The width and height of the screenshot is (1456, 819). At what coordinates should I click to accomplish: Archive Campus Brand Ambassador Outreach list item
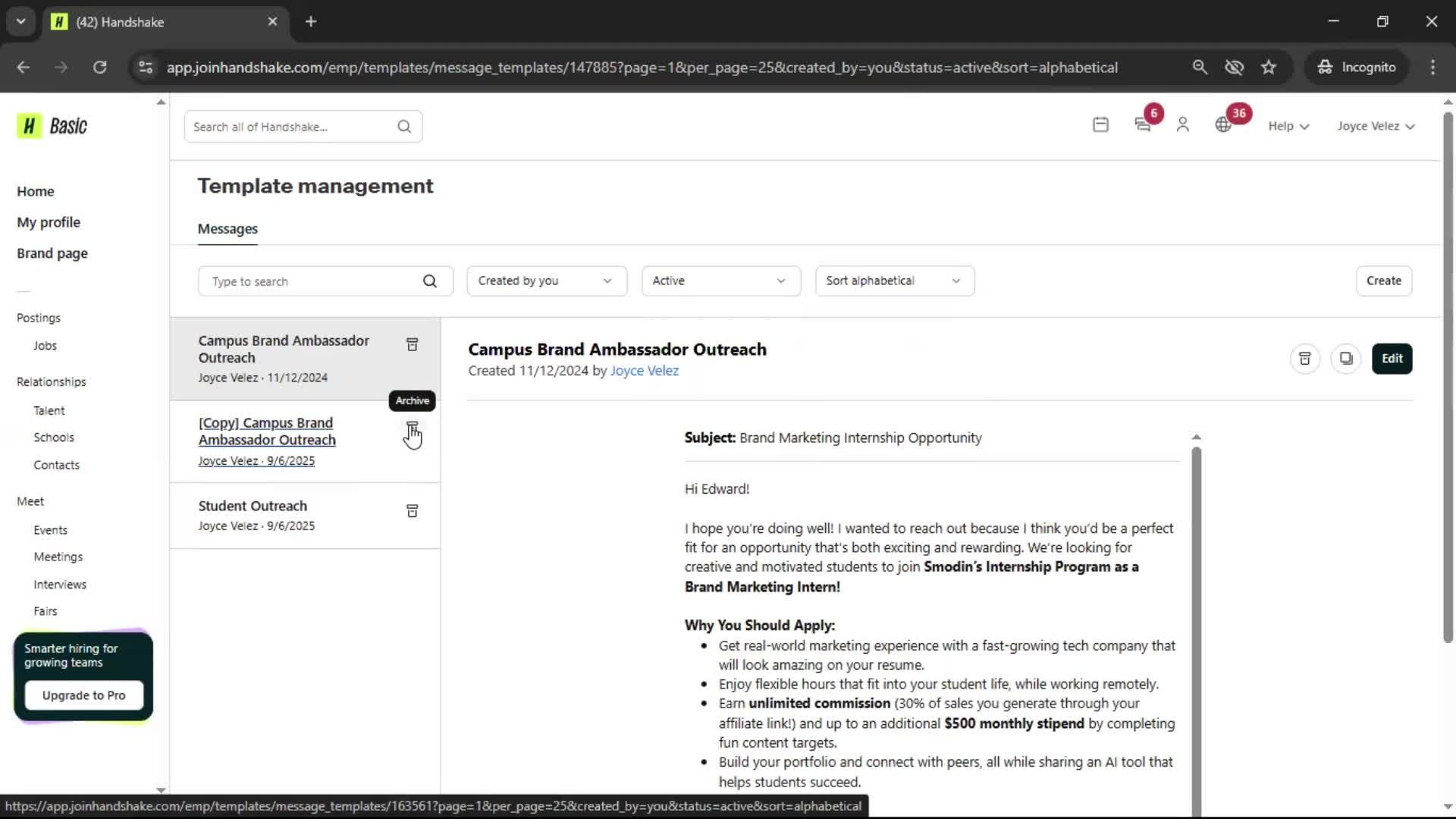click(x=412, y=344)
